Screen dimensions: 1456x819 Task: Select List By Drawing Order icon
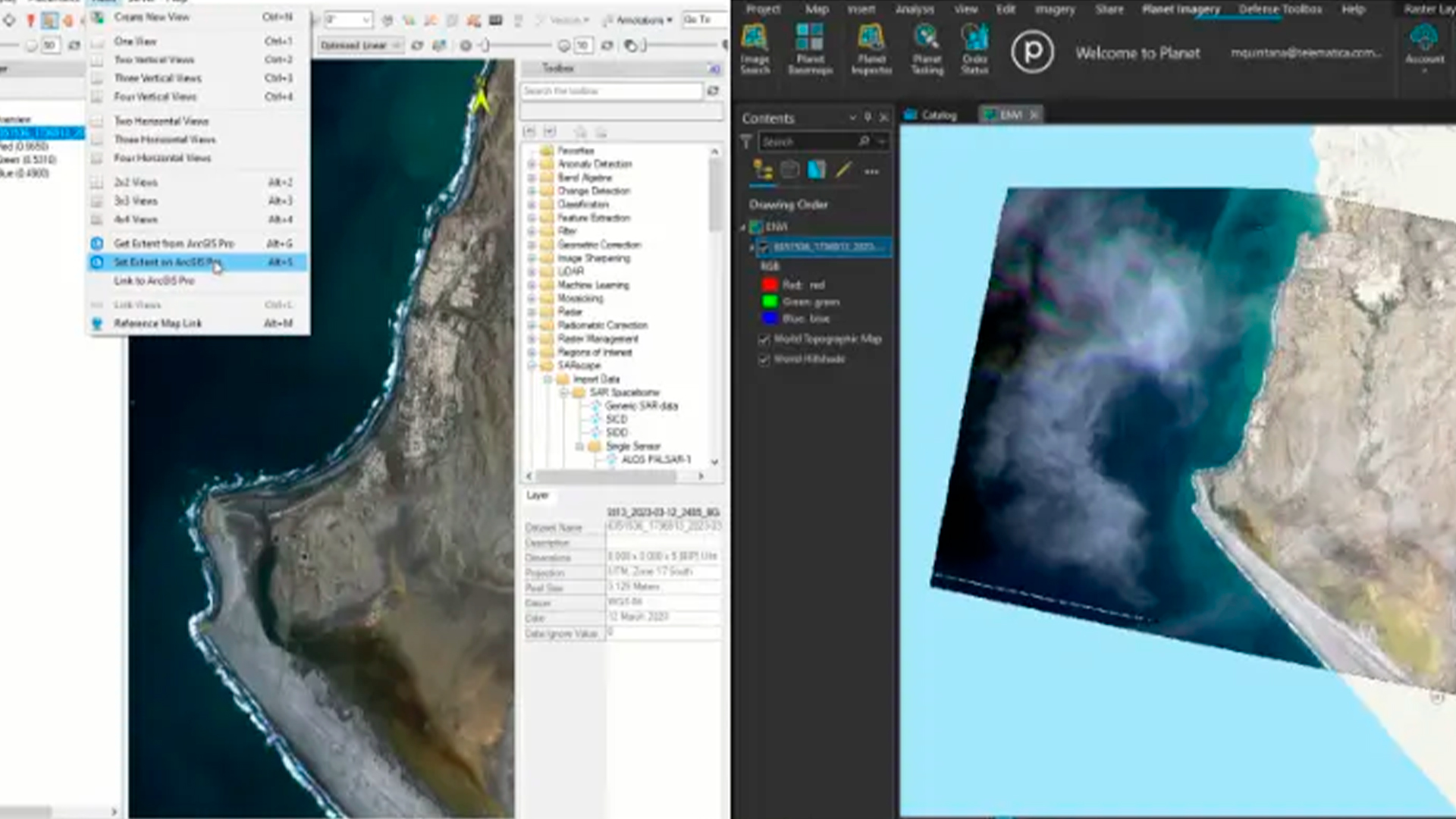pyautogui.click(x=762, y=170)
